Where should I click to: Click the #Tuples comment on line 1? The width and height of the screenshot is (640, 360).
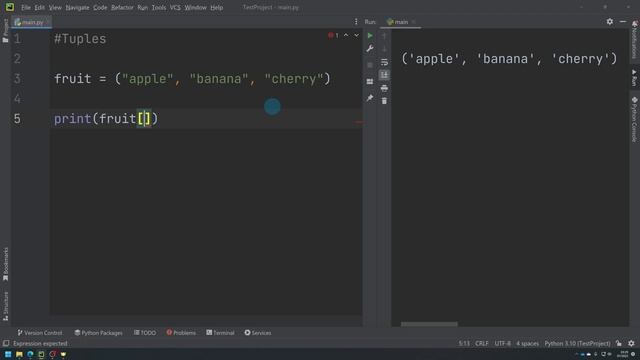[x=80, y=39]
